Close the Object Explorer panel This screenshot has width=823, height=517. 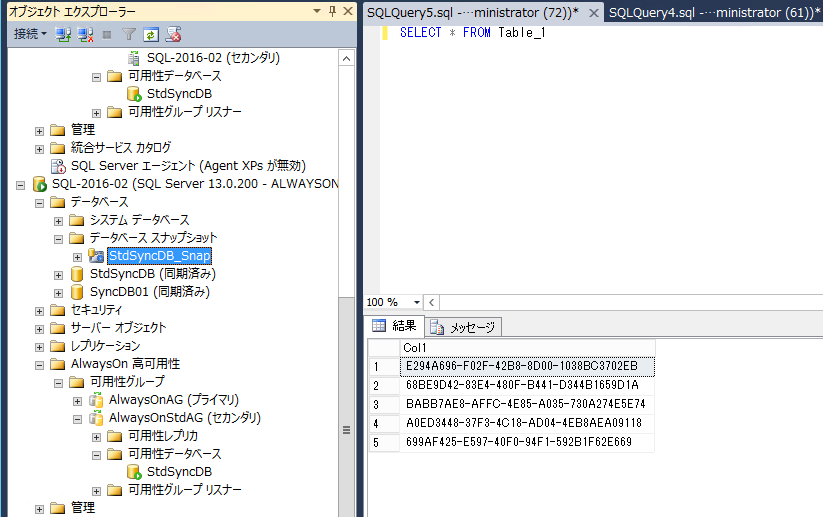click(347, 11)
